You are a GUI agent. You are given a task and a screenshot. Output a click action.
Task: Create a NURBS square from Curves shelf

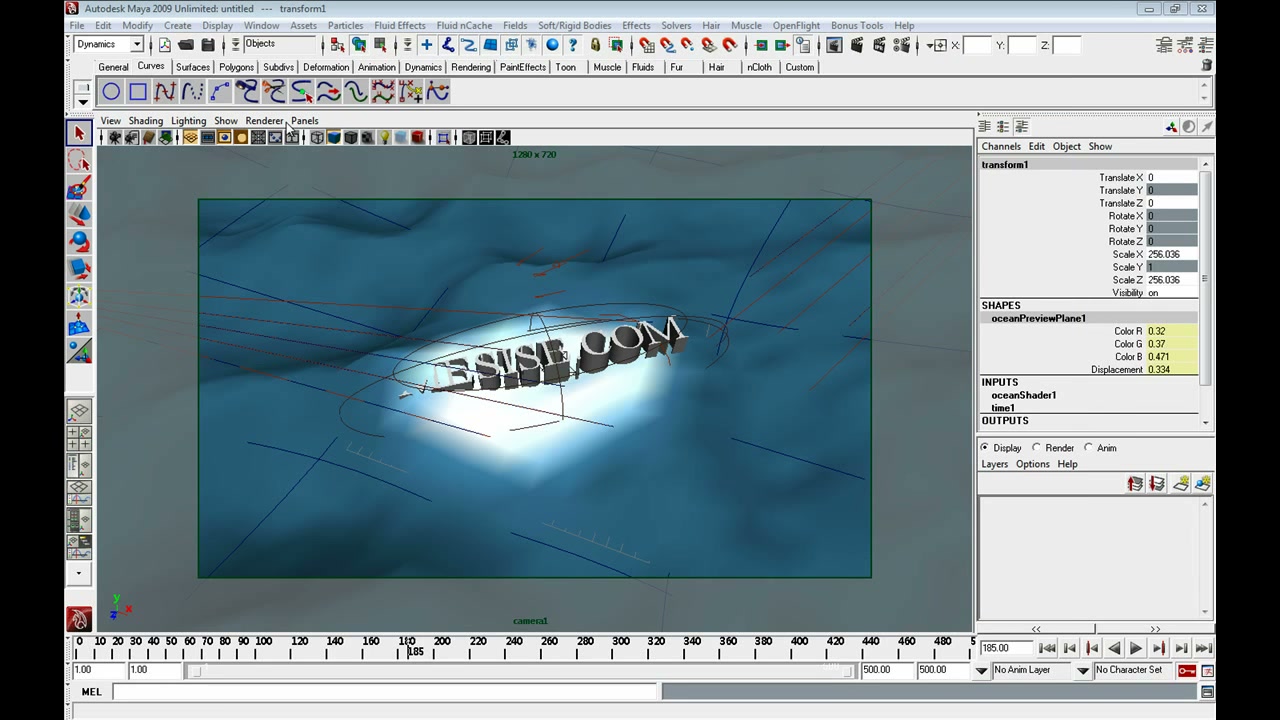point(138,92)
